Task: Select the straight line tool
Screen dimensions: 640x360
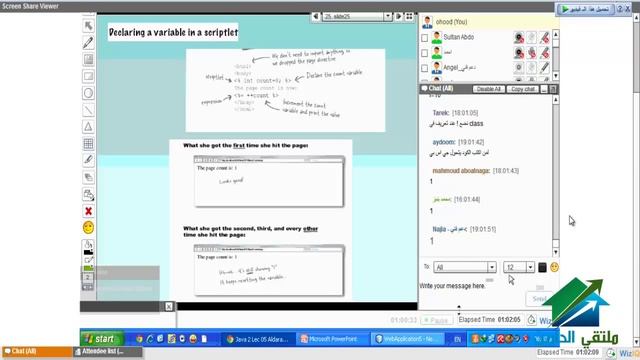Action: click(88, 110)
